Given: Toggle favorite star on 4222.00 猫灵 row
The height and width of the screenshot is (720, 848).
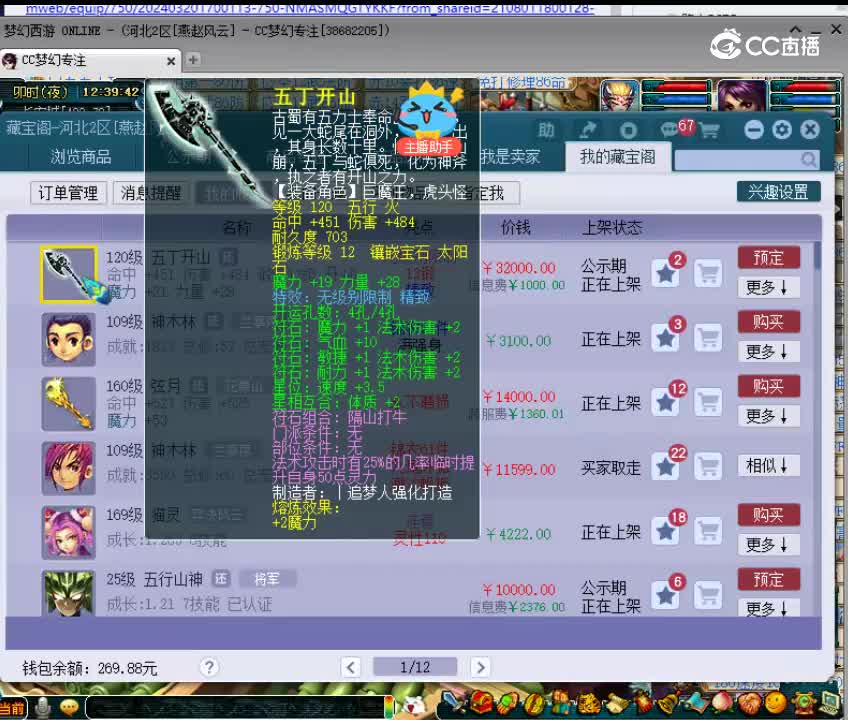Looking at the screenshot, I should click(x=665, y=532).
